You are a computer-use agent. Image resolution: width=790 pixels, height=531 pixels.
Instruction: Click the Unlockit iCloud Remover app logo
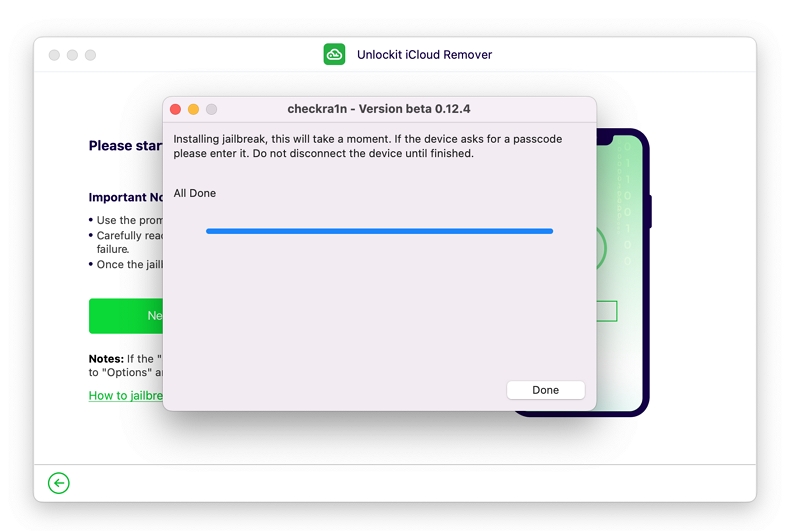click(x=334, y=54)
